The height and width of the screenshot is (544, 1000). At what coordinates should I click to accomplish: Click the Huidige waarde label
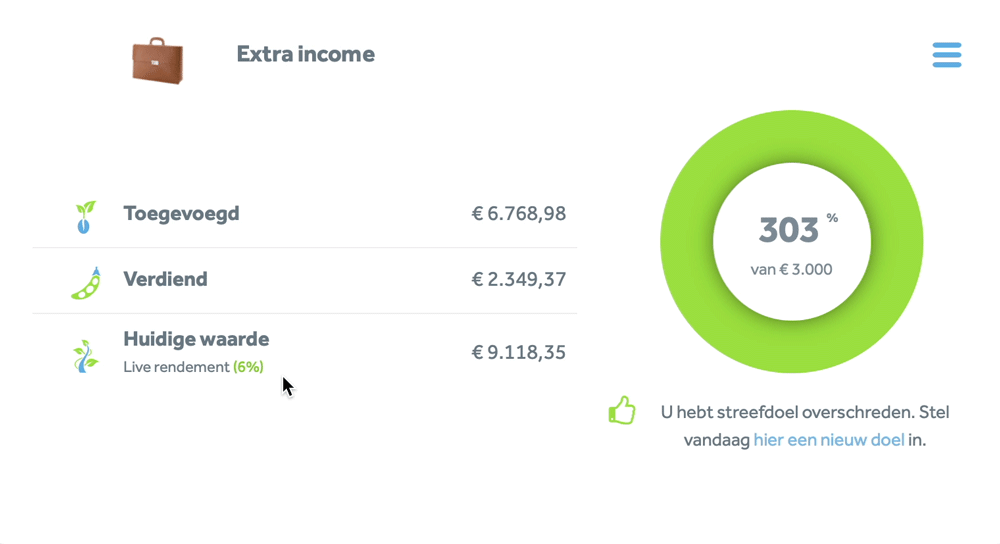(x=196, y=339)
